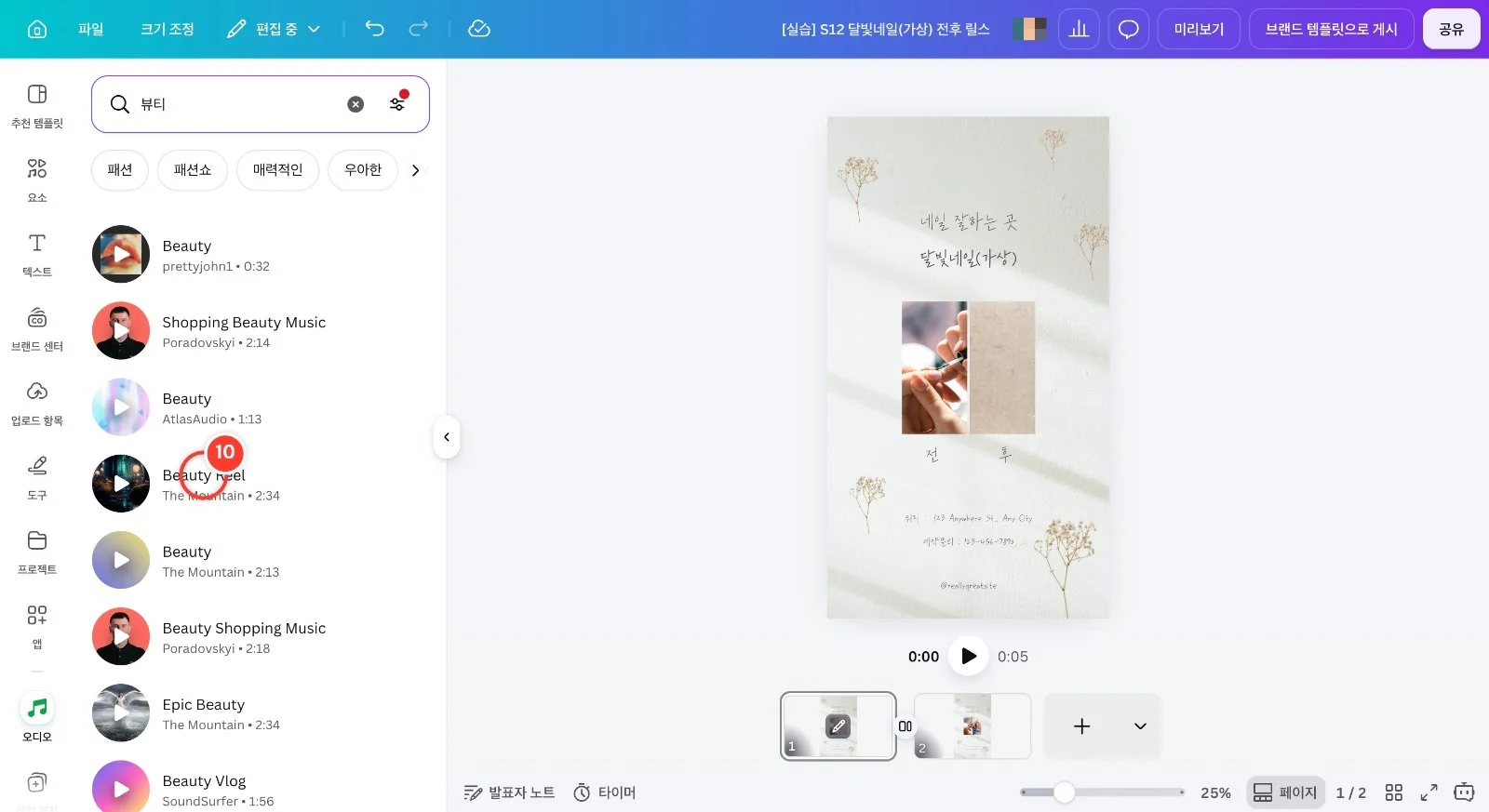The height and width of the screenshot is (812, 1489).
Task: Clear the 뷰티 search text
Action: (x=355, y=104)
